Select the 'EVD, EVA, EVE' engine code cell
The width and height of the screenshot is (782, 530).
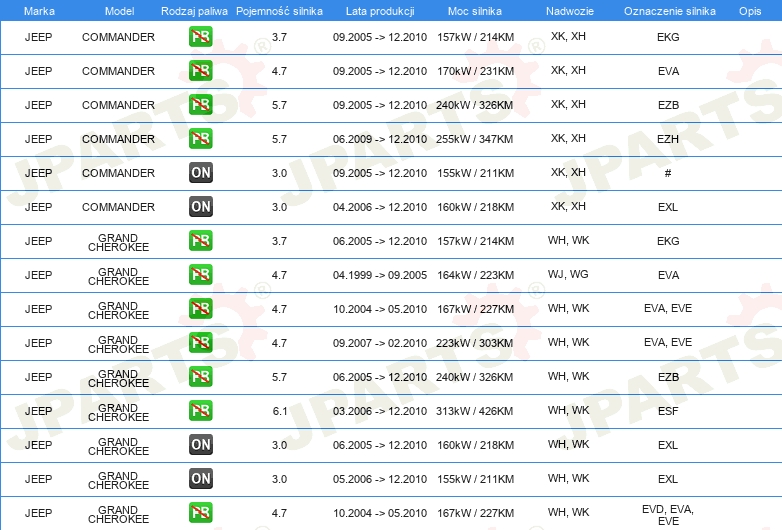pos(668,515)
